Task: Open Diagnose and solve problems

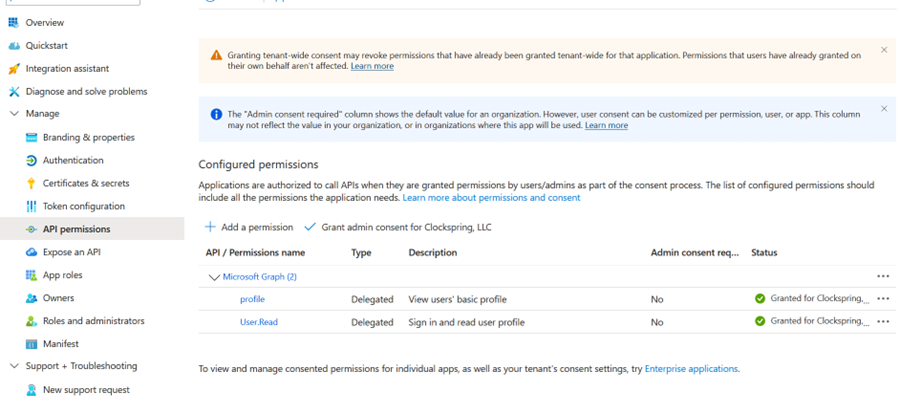Action: click(86, 91)
